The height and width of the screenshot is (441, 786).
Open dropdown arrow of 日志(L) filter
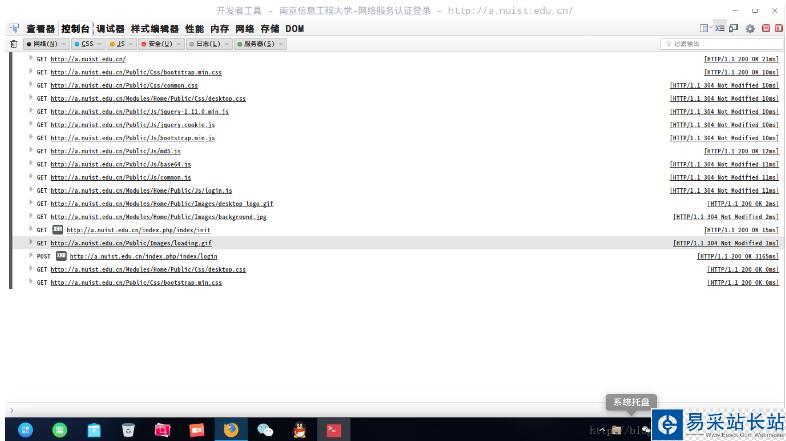(227, 44)
